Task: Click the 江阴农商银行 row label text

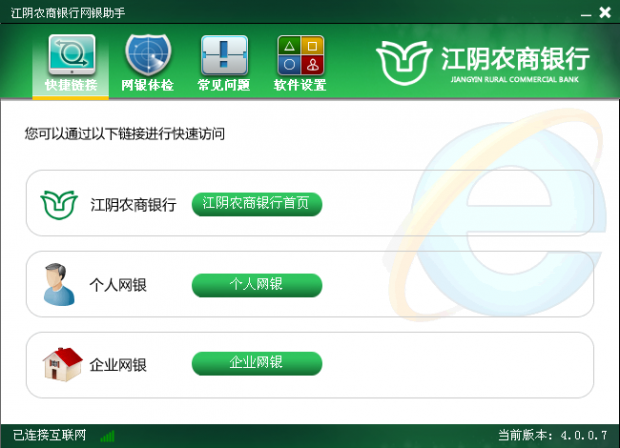Action: coord(133,205)
